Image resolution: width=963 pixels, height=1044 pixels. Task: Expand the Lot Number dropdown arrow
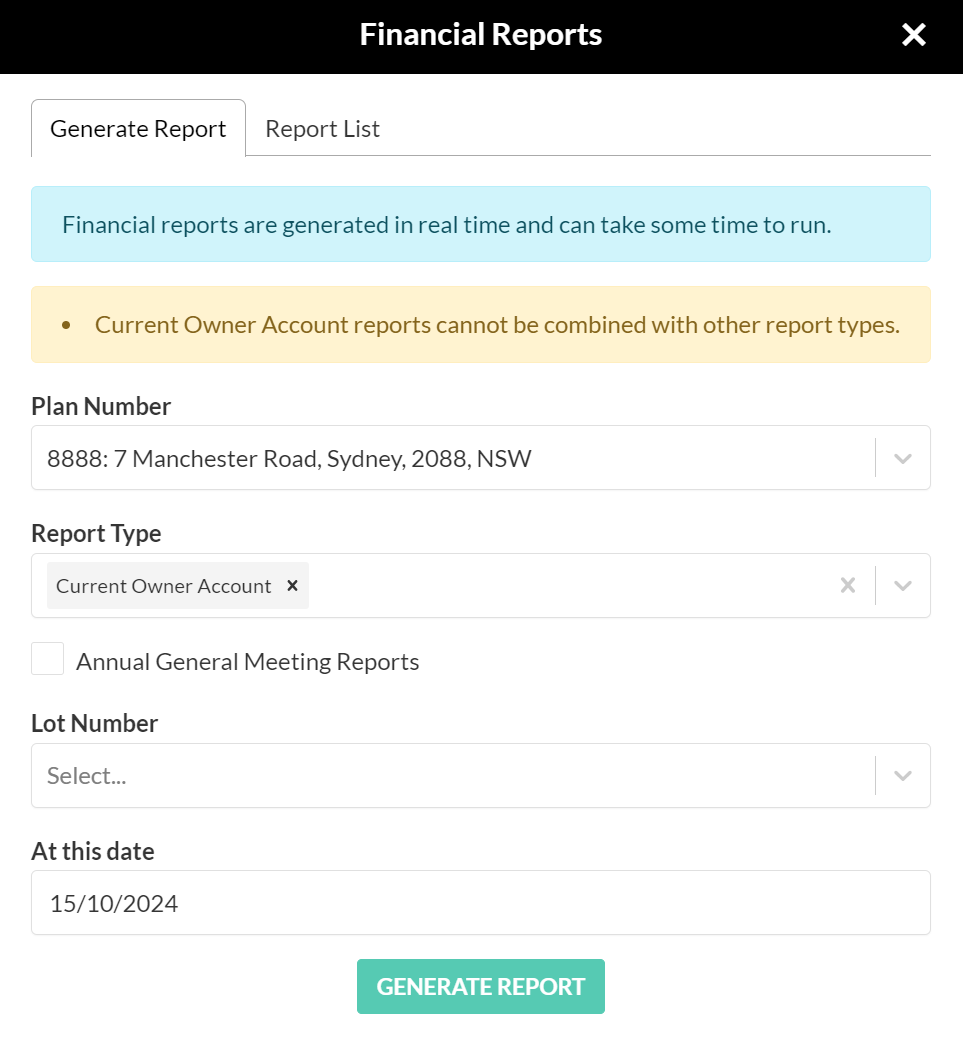coord(902,776)
